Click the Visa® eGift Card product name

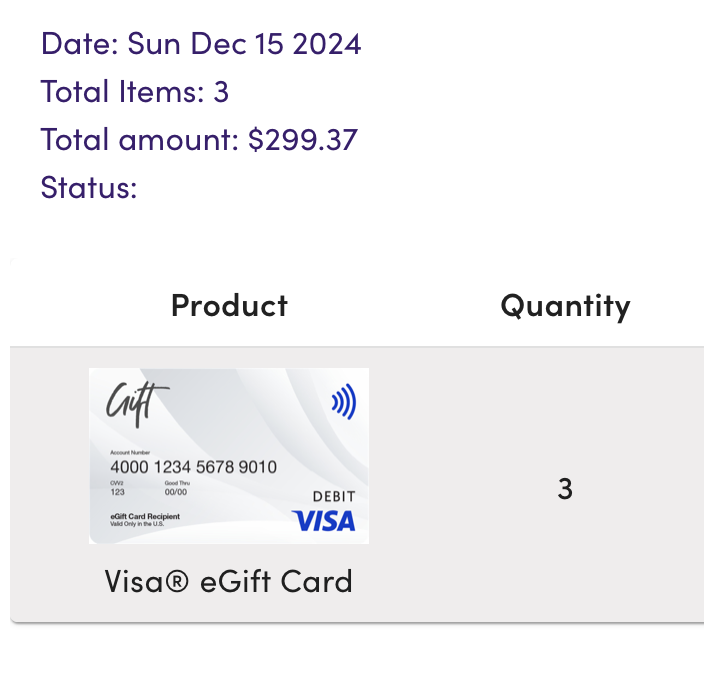click(229, 581)
